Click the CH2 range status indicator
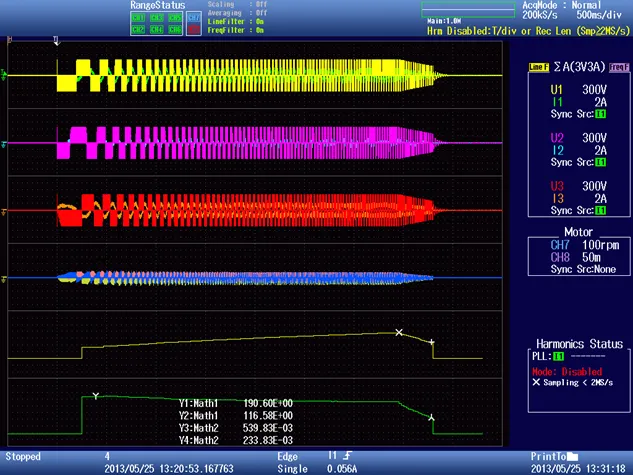This screenshot has height=475, width=633. 138,29
